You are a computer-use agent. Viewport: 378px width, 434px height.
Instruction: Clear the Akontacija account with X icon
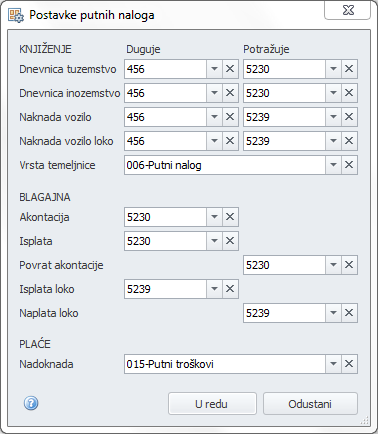(230, 217)
